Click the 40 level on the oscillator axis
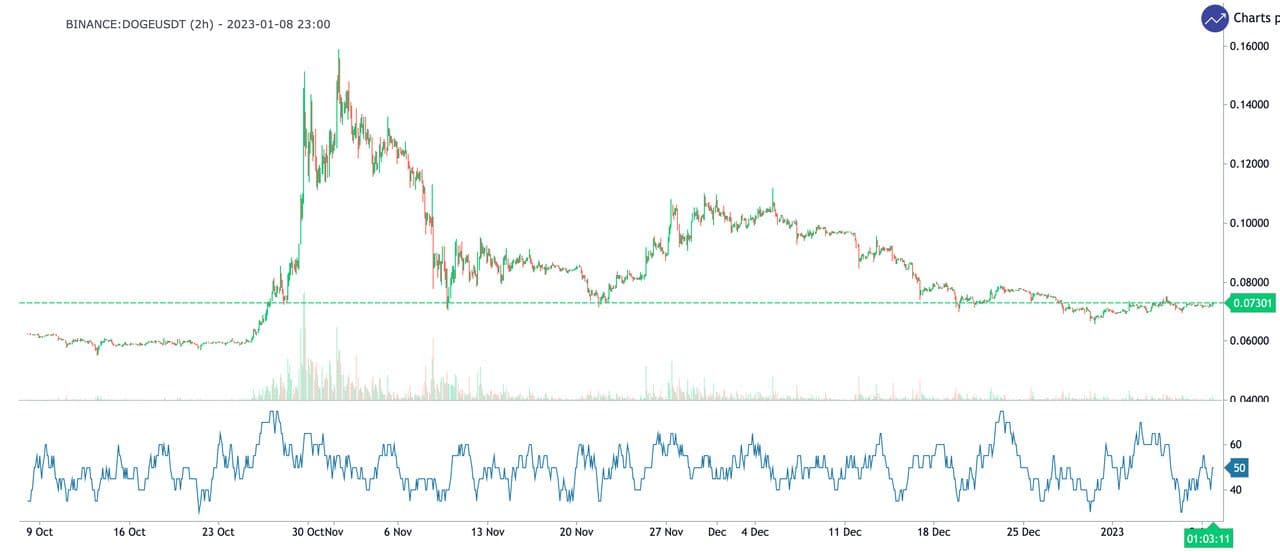This screenshot has height=552, width=1280. (x=1235, y=490)
